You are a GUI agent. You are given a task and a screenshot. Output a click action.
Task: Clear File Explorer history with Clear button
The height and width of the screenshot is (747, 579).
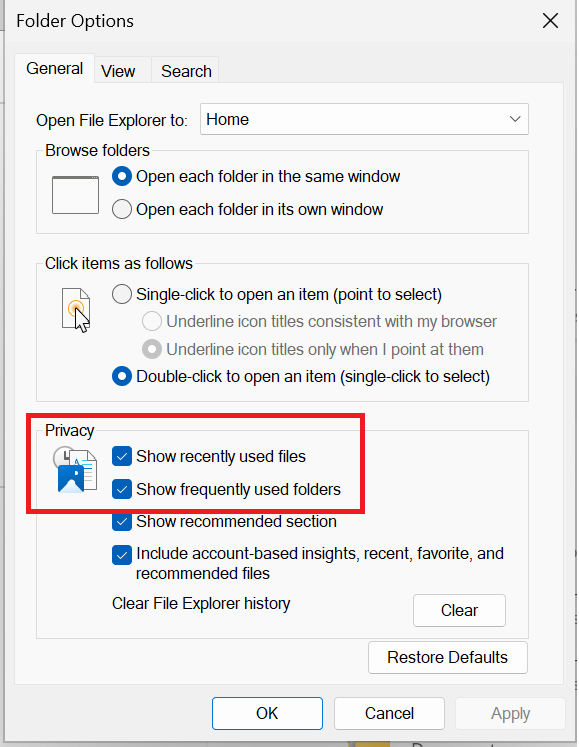(459, 610)
